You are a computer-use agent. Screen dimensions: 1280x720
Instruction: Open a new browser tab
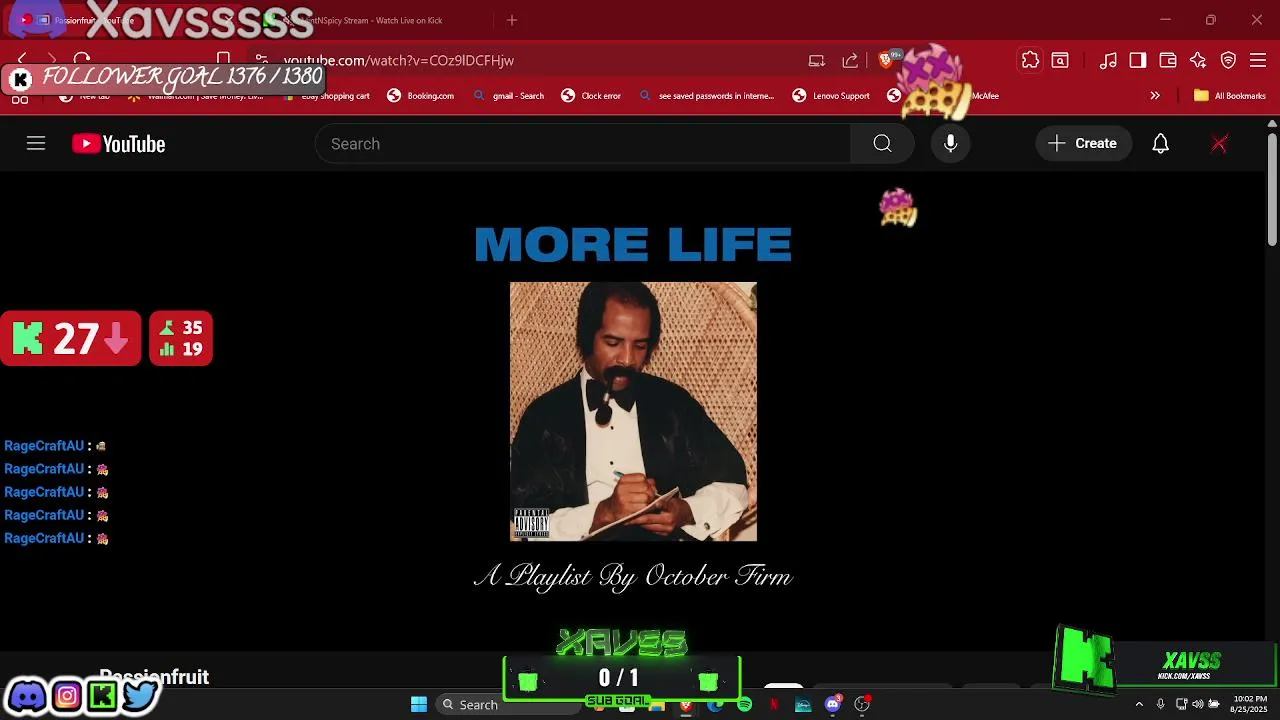click(x=512, y=20)
